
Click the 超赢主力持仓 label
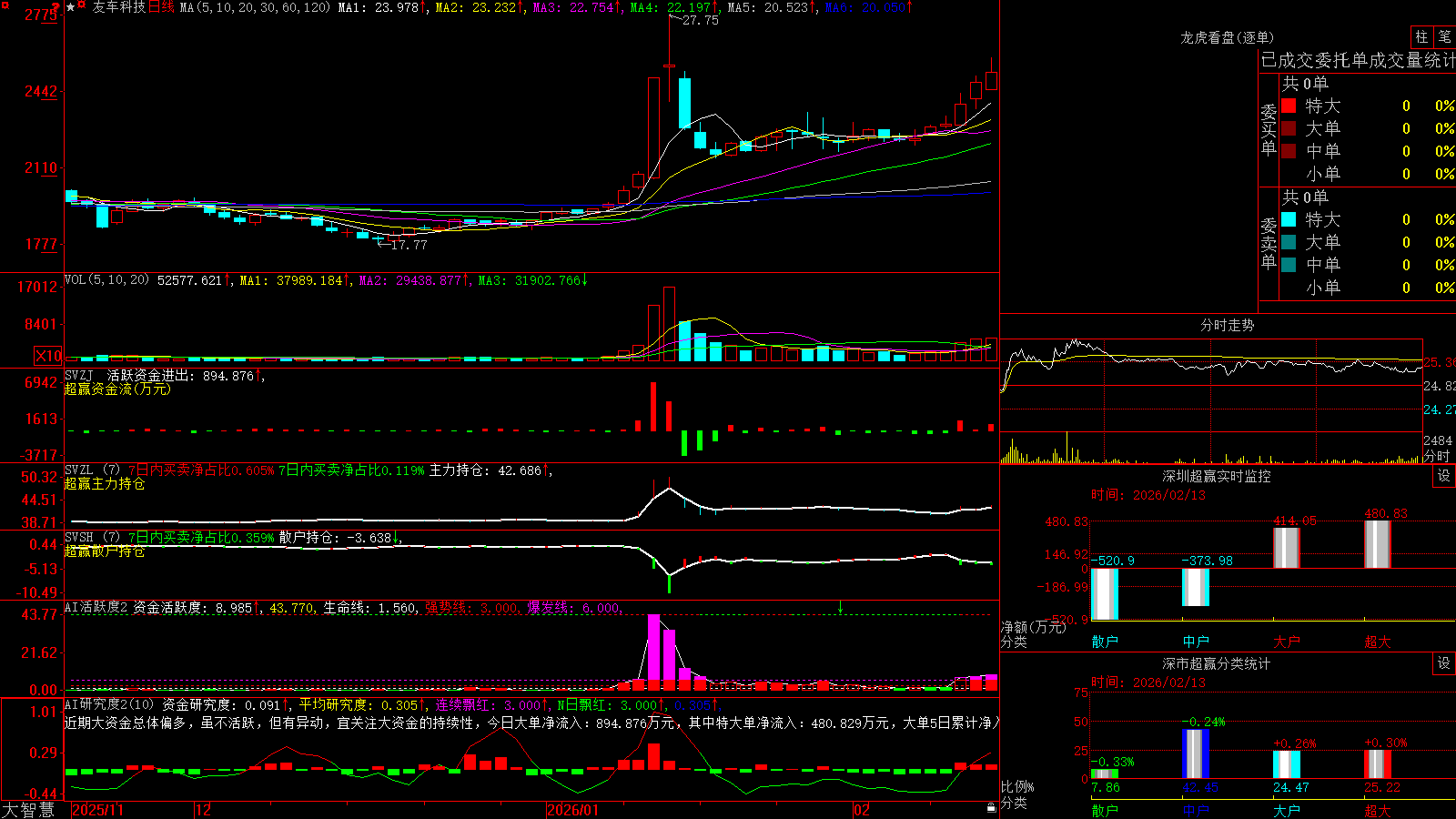tap(105, 484)
